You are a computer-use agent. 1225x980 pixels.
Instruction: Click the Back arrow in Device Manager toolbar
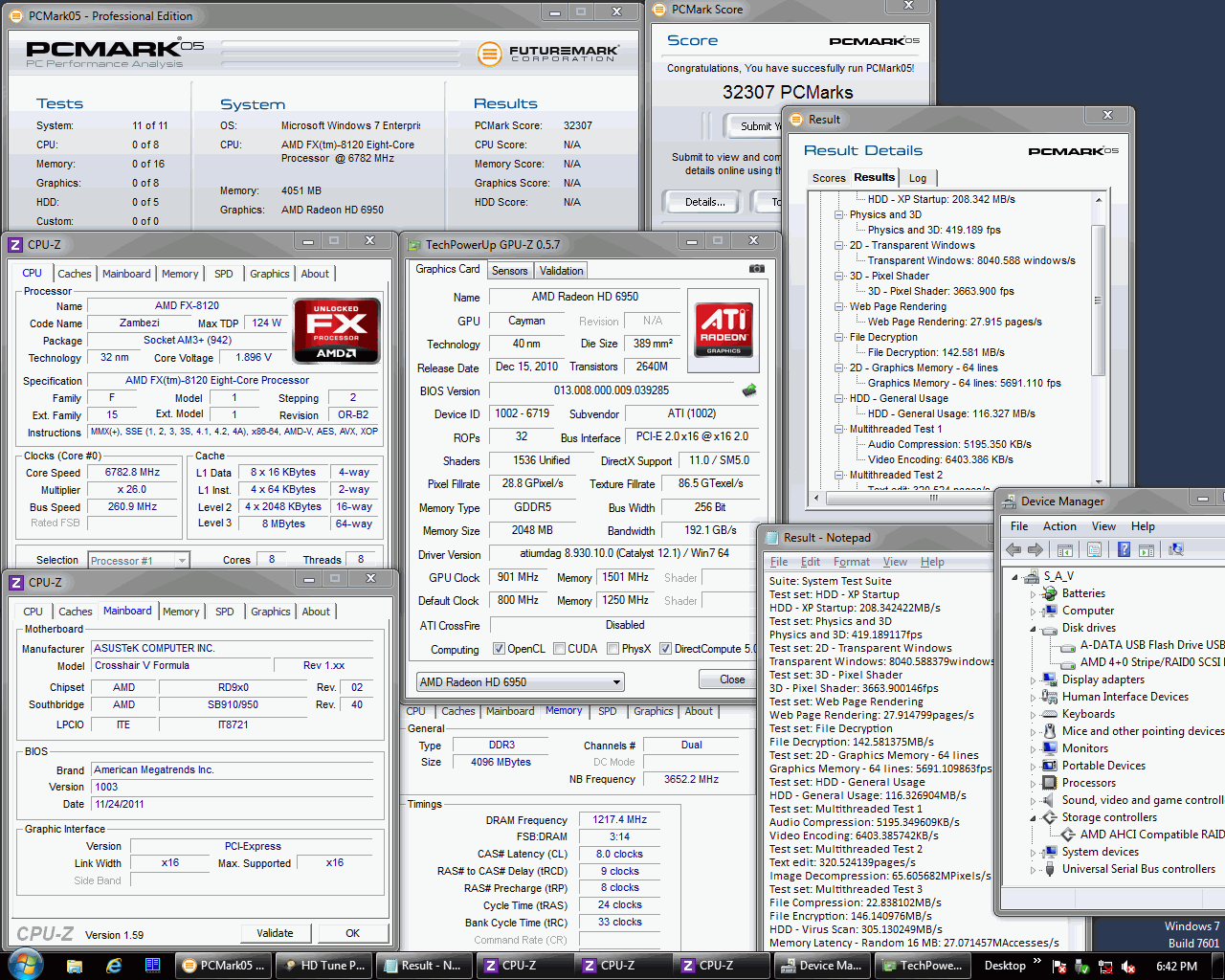click(1013, 549)
